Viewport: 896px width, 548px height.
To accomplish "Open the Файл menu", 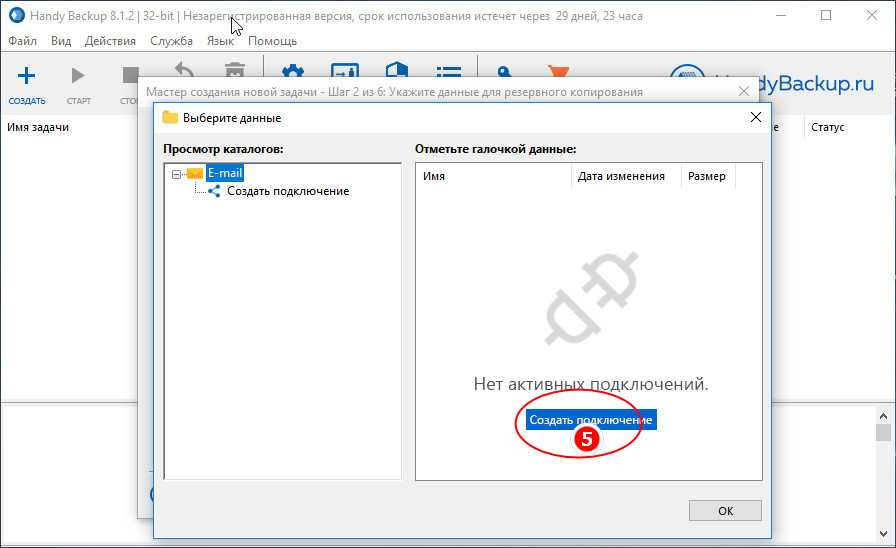I will 22,41.
